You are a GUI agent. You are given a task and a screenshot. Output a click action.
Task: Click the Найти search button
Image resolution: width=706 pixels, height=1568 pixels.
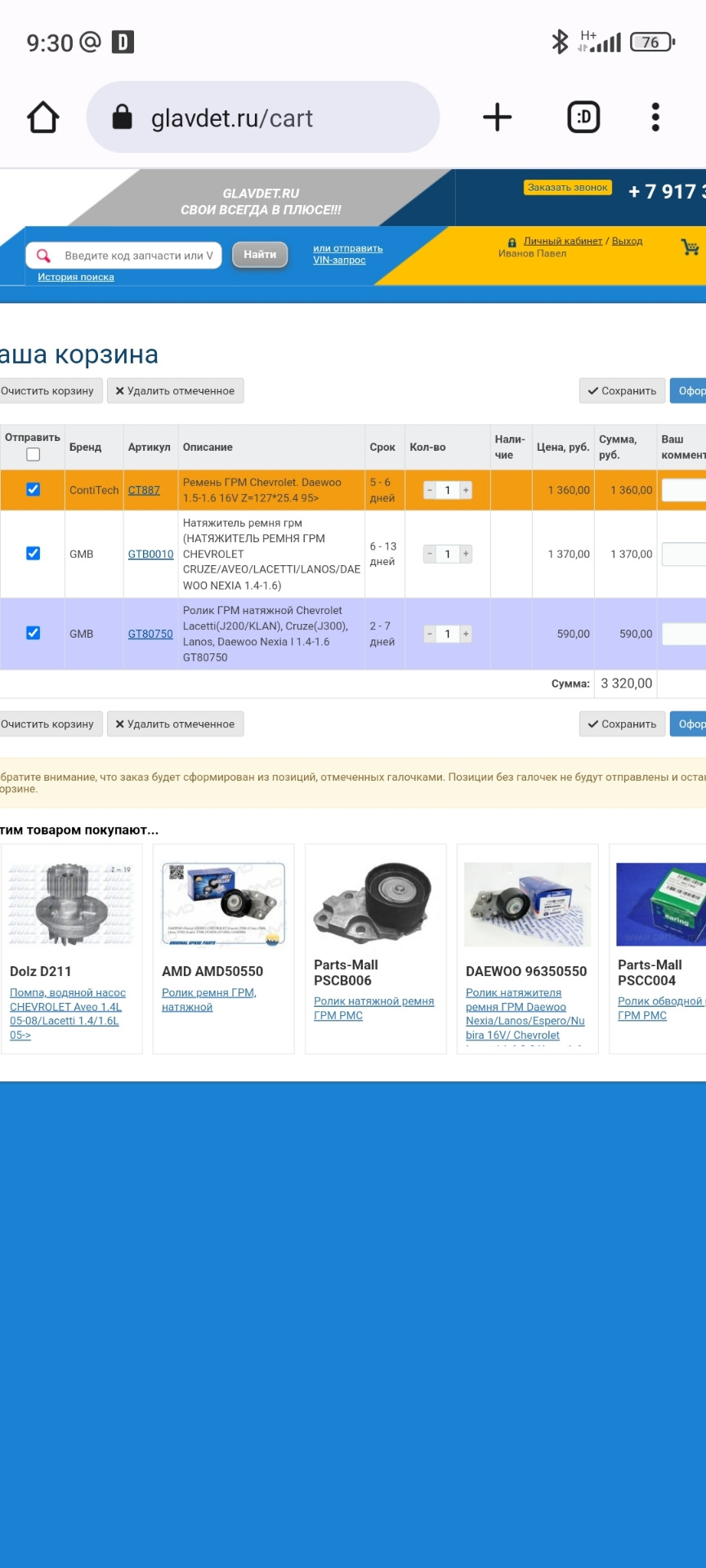click(260, 255)
